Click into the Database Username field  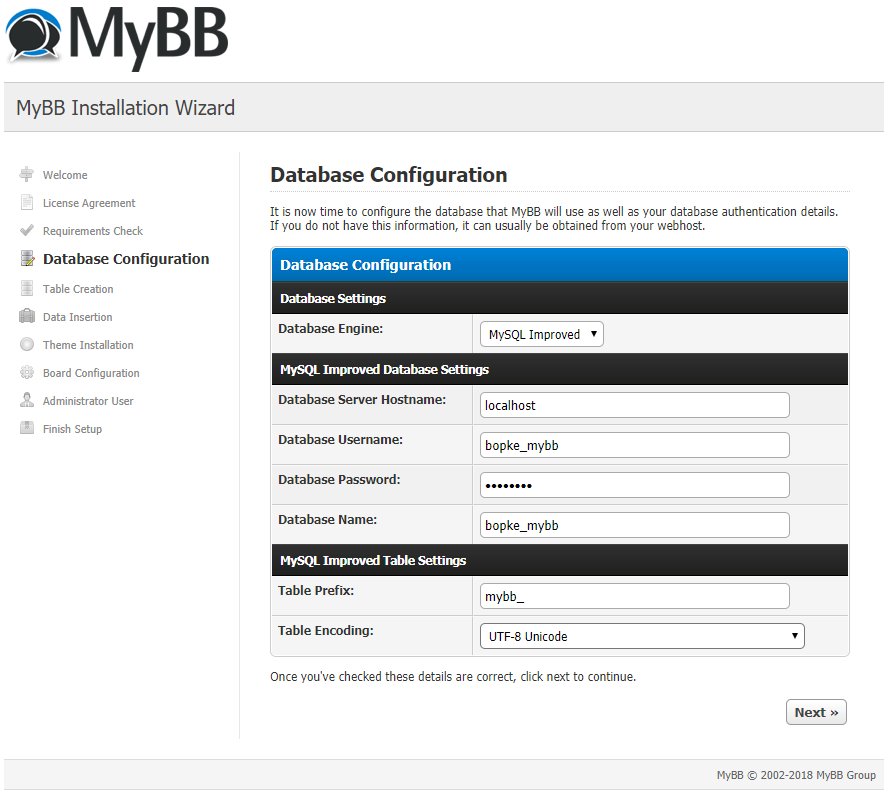634,445
